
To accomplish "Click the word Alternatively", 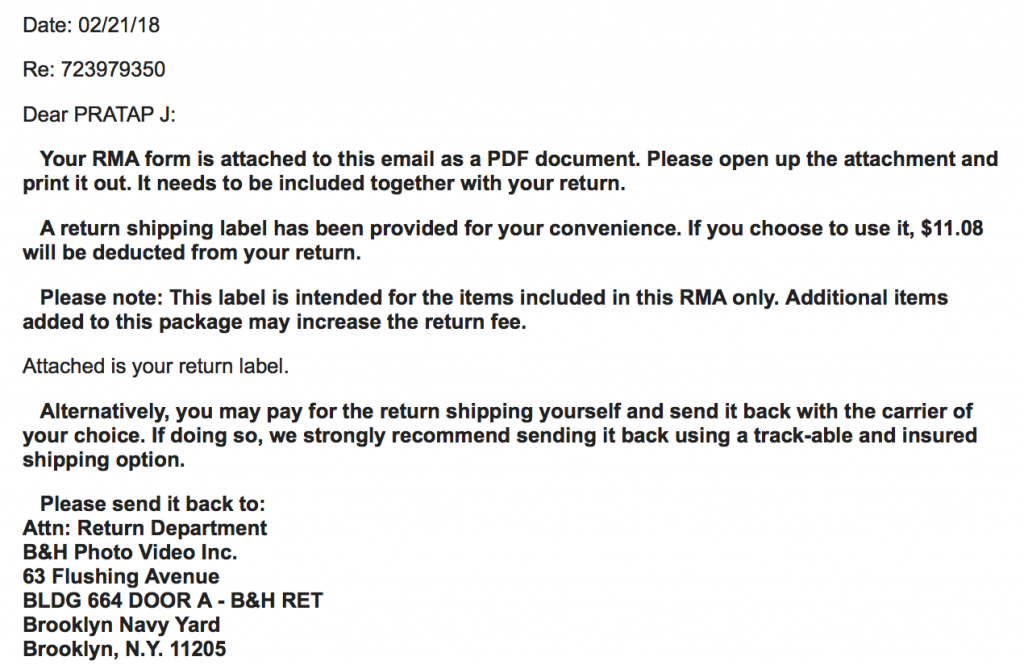I will pyautogui.click(x=104, y=412).
